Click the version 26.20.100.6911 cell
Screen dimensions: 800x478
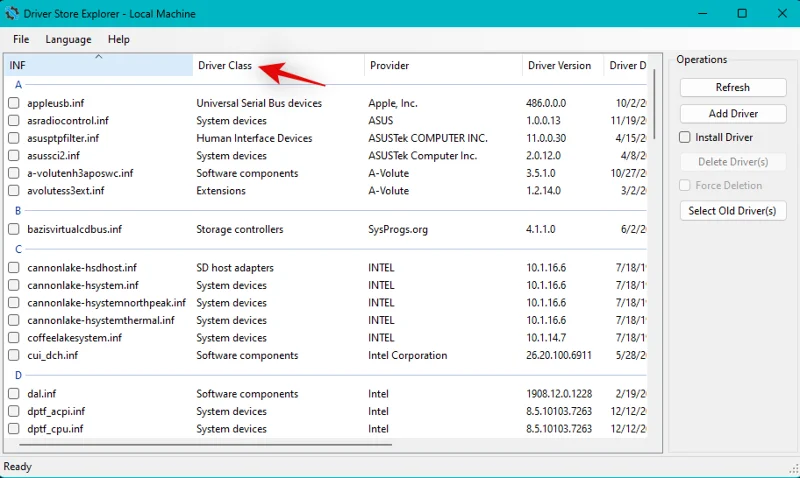tap(559, 355)
